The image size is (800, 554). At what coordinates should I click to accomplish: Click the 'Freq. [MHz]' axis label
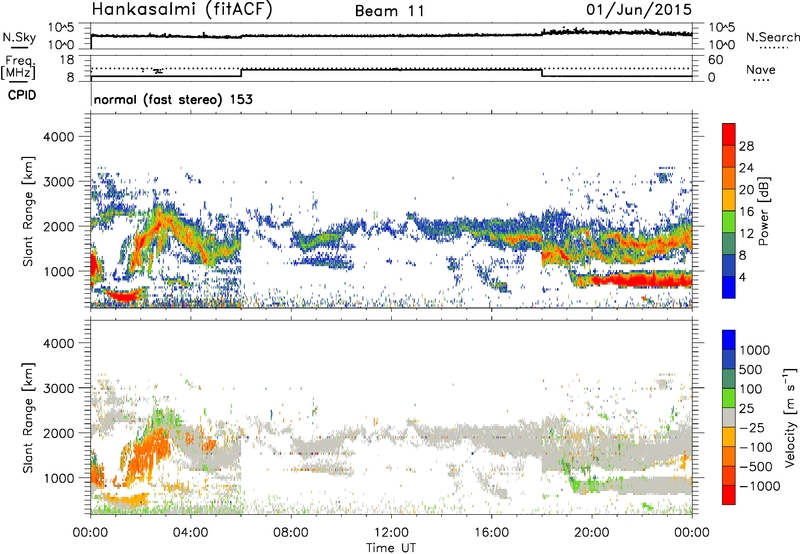coord(18,68)
